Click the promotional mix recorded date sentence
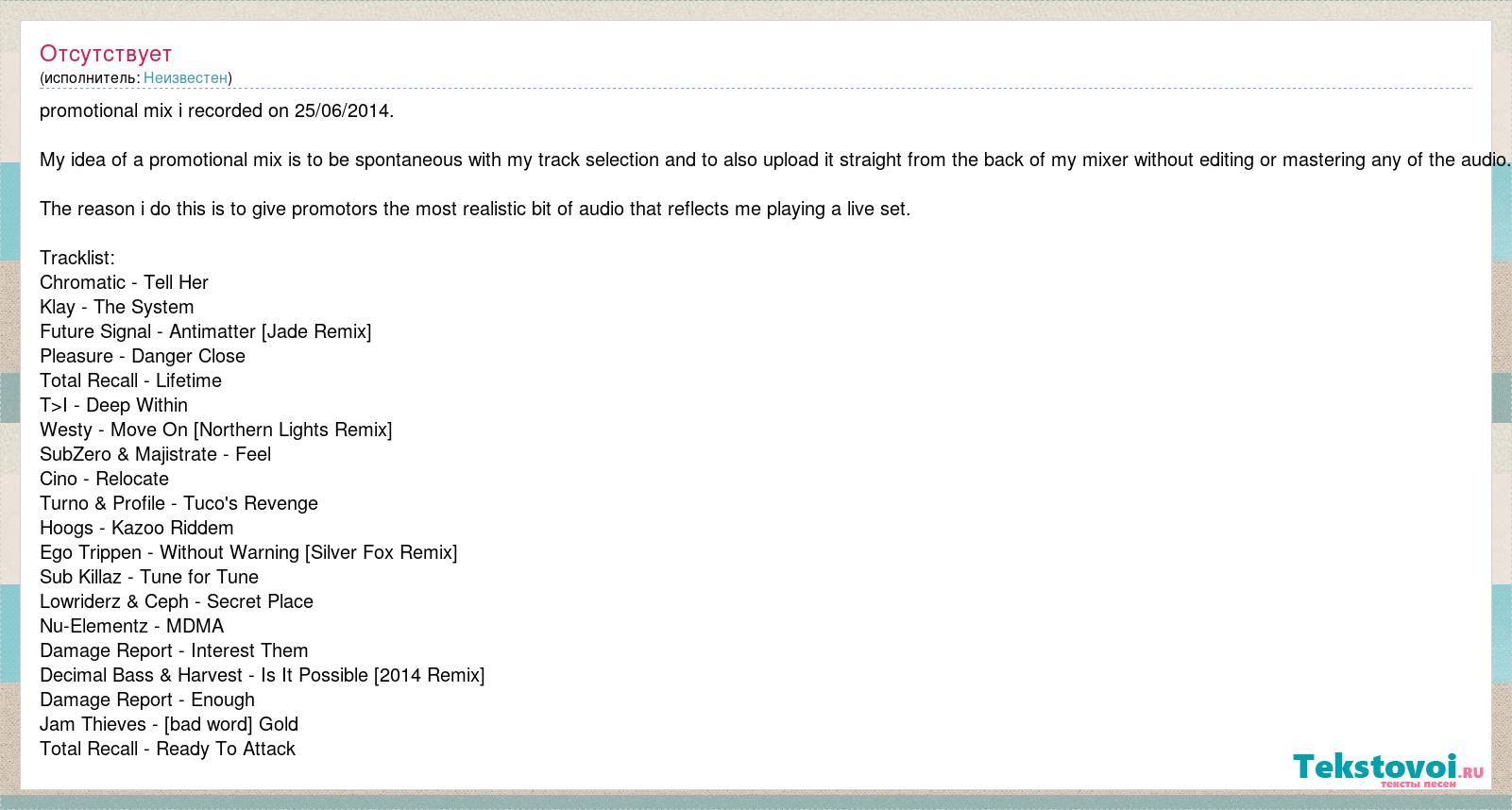 216,110
